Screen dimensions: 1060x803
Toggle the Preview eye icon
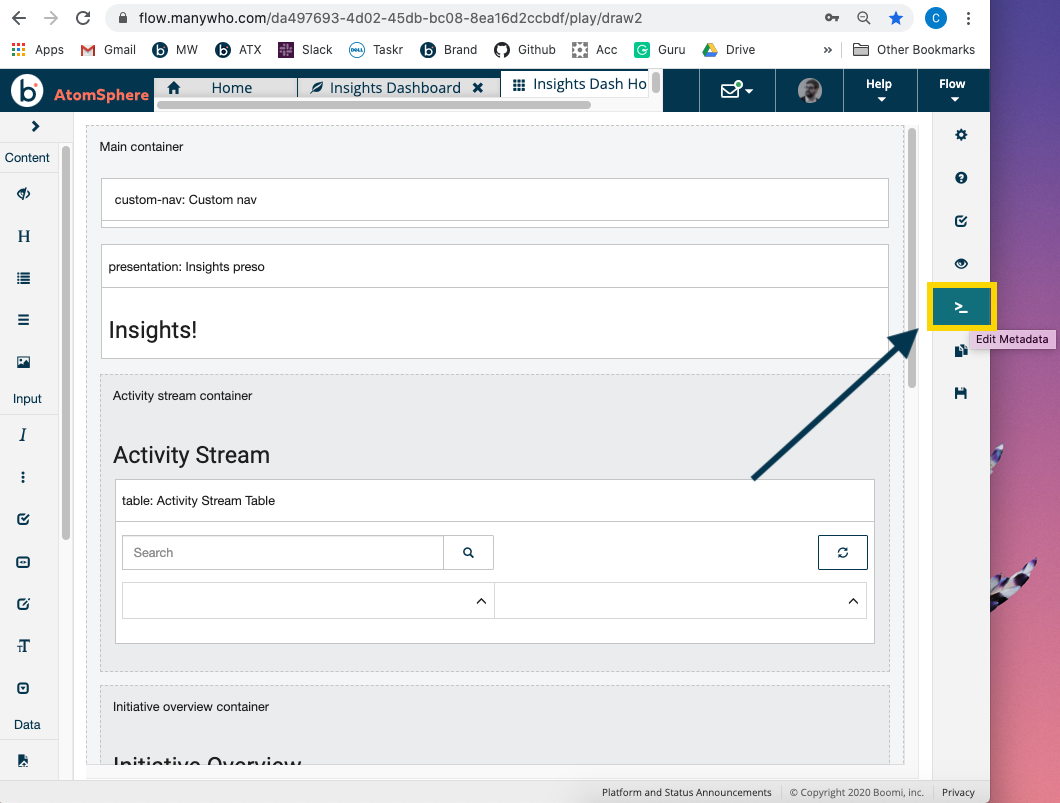coord(960,264)
